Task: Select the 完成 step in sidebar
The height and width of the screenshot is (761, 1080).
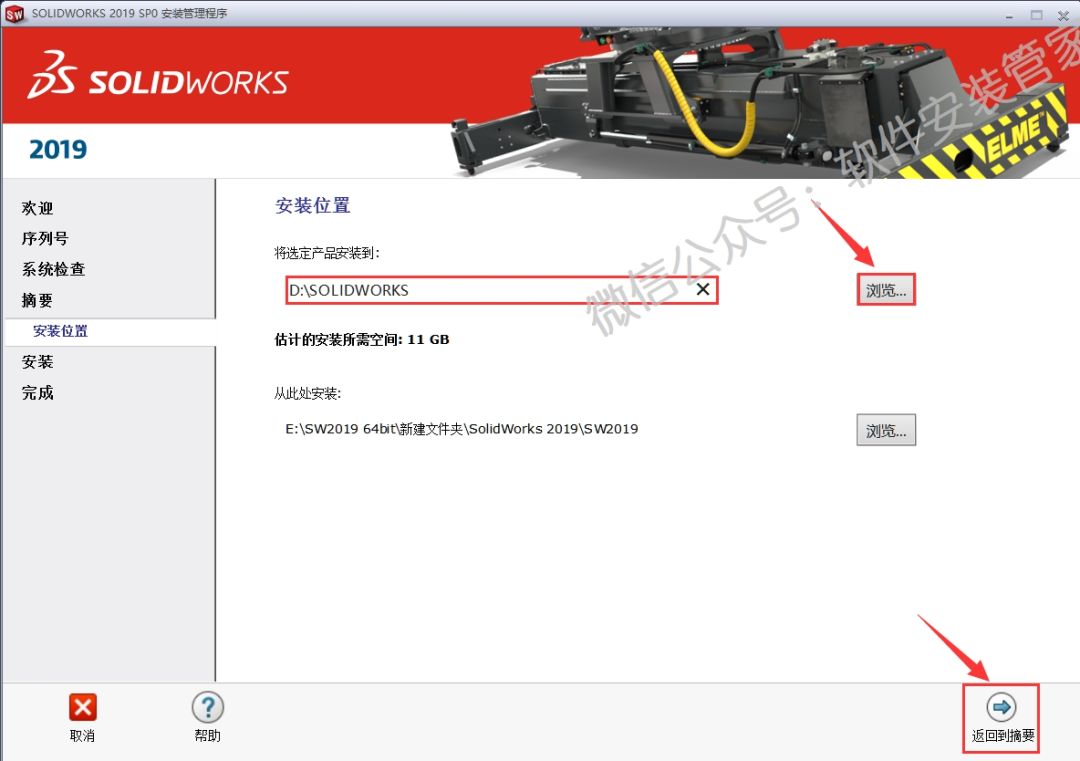Action: 38,393
